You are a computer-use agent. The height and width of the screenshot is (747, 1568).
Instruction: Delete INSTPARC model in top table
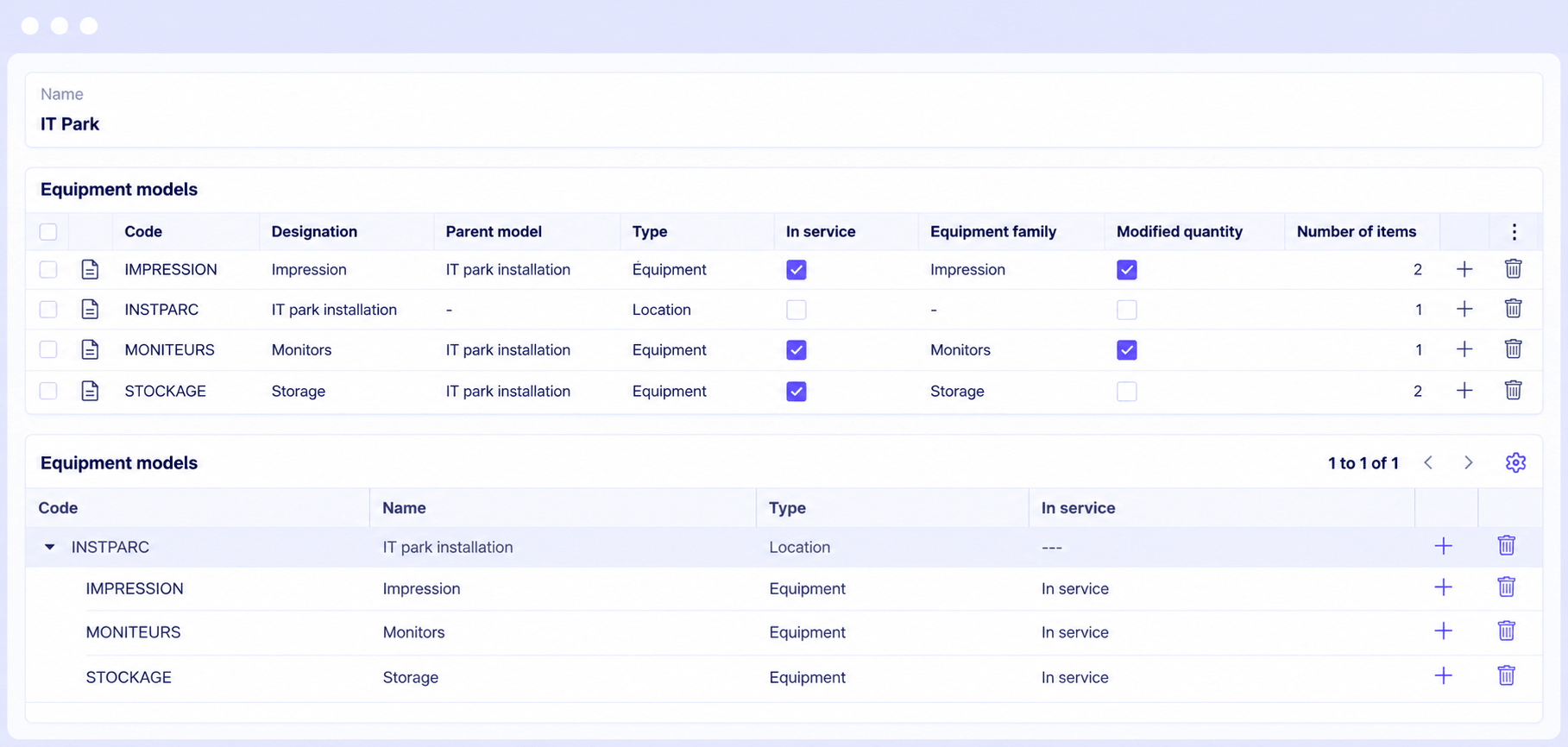pyautogui.click(x=1513, y=308)
